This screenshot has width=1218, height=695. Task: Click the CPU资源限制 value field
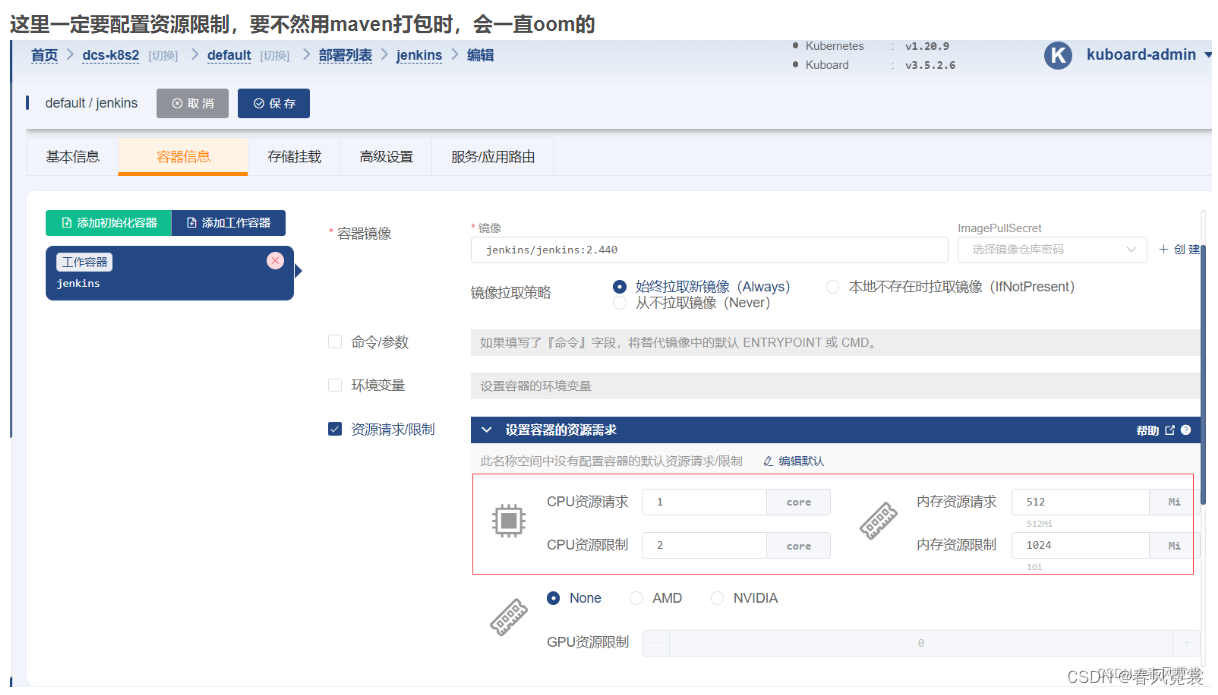point(704,545)
